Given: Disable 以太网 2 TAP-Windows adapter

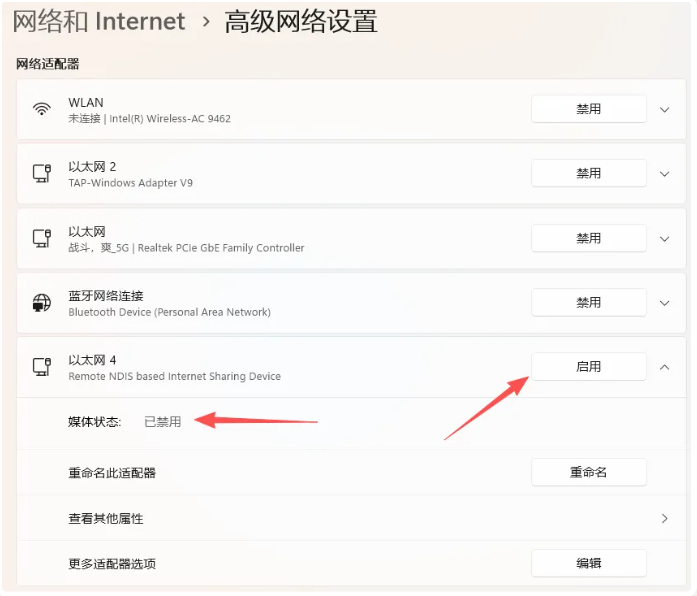Looking at the screenshot, I should [589, 173].
